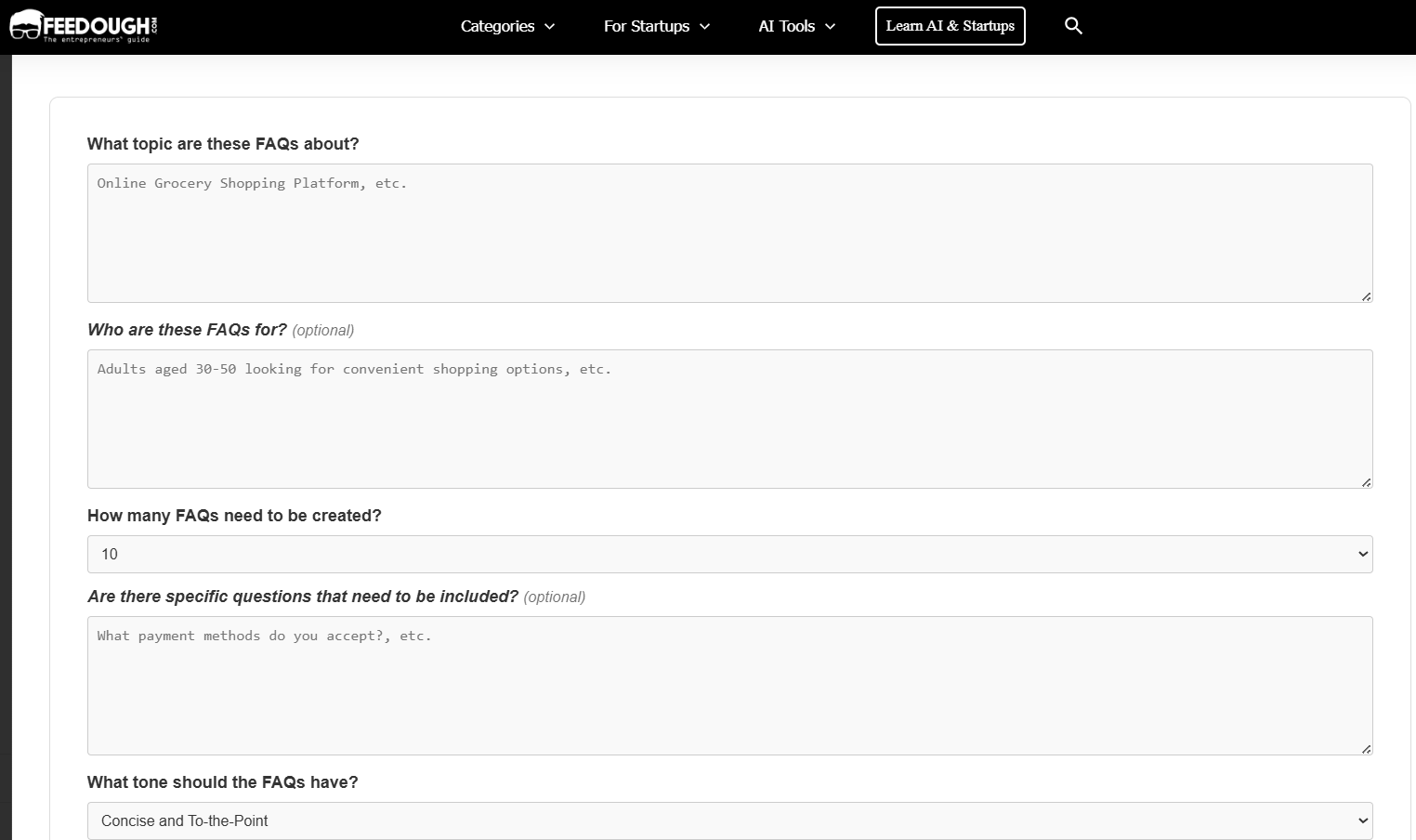Click the Learn AI & Startups button
Screen dimensions: 1416x840
[950, 26]
